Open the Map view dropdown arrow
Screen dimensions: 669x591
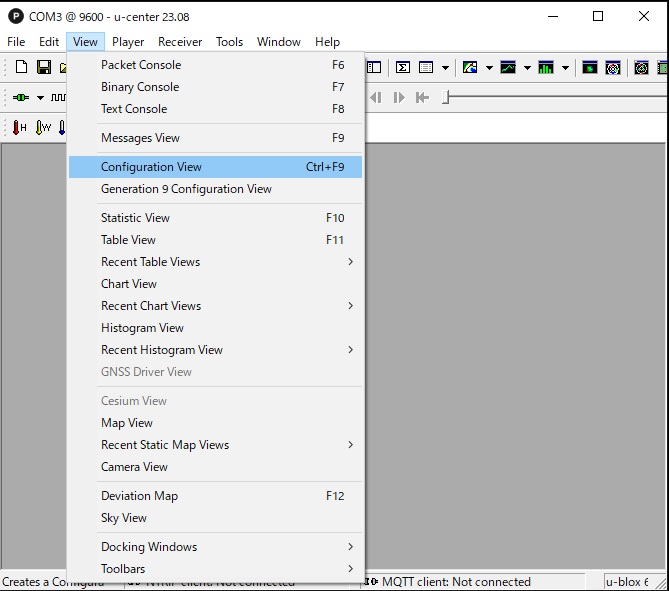(x=489, y=67)
